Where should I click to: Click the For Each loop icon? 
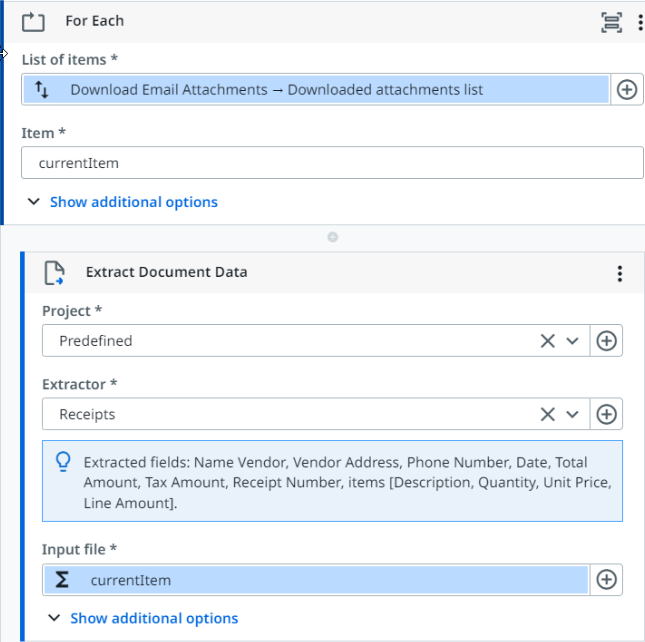coord(33,21)
